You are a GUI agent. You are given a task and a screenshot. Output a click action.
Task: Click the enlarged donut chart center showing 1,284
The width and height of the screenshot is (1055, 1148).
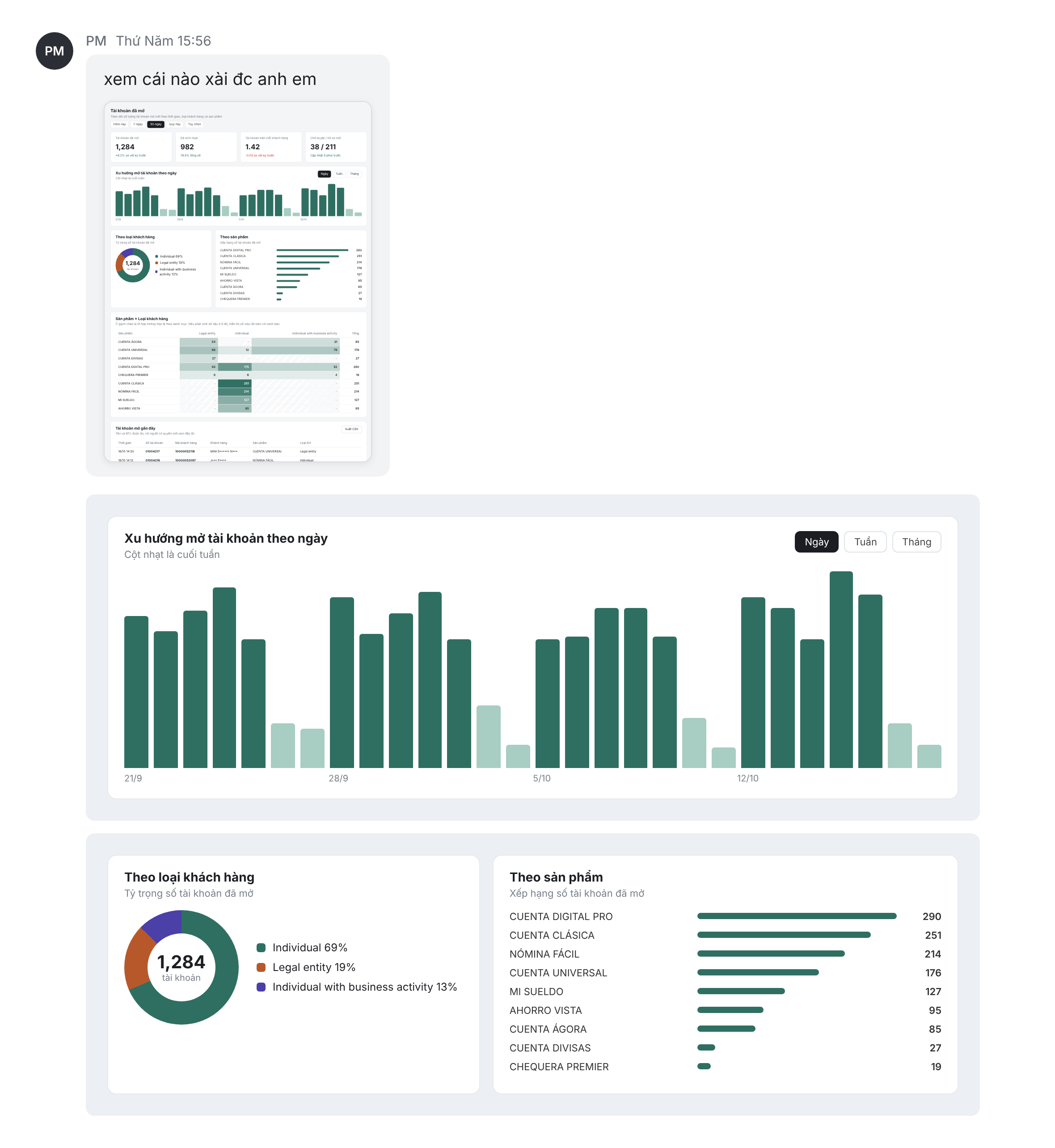point(181,962)
